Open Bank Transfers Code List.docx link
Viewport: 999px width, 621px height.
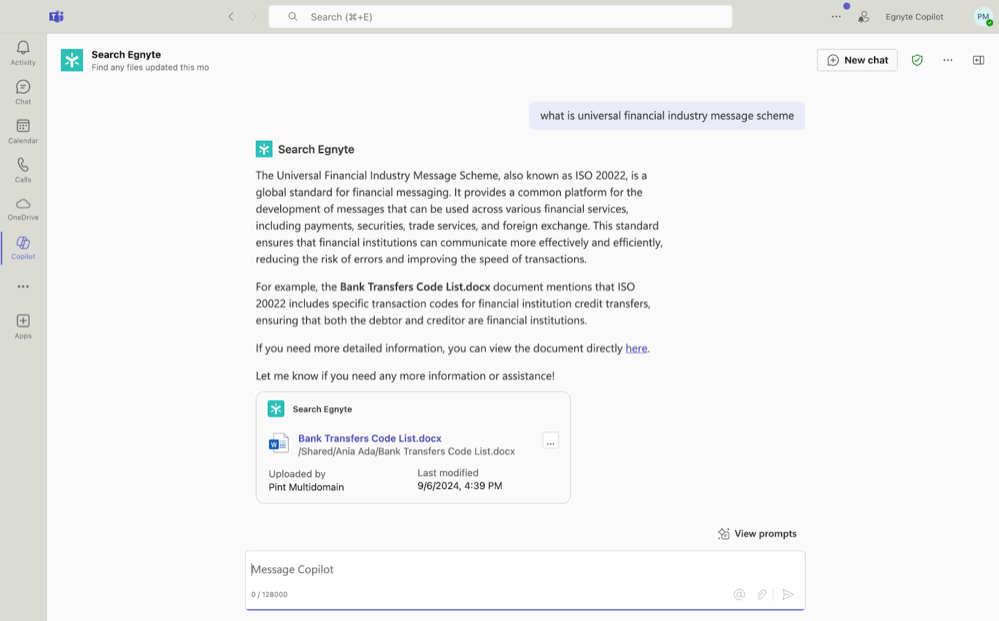click(x=370, y=438)
